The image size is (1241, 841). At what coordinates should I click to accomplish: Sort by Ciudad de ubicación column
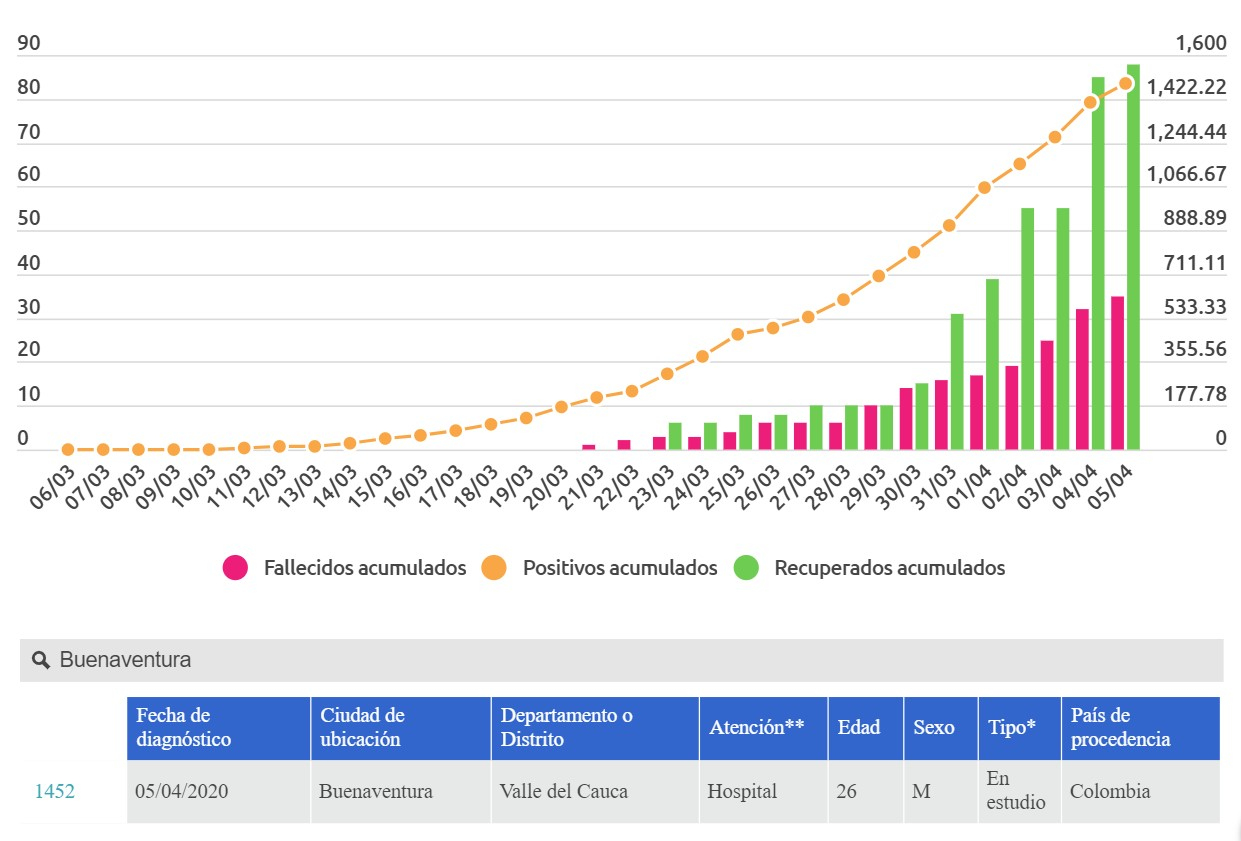click(x=400, y=728)
